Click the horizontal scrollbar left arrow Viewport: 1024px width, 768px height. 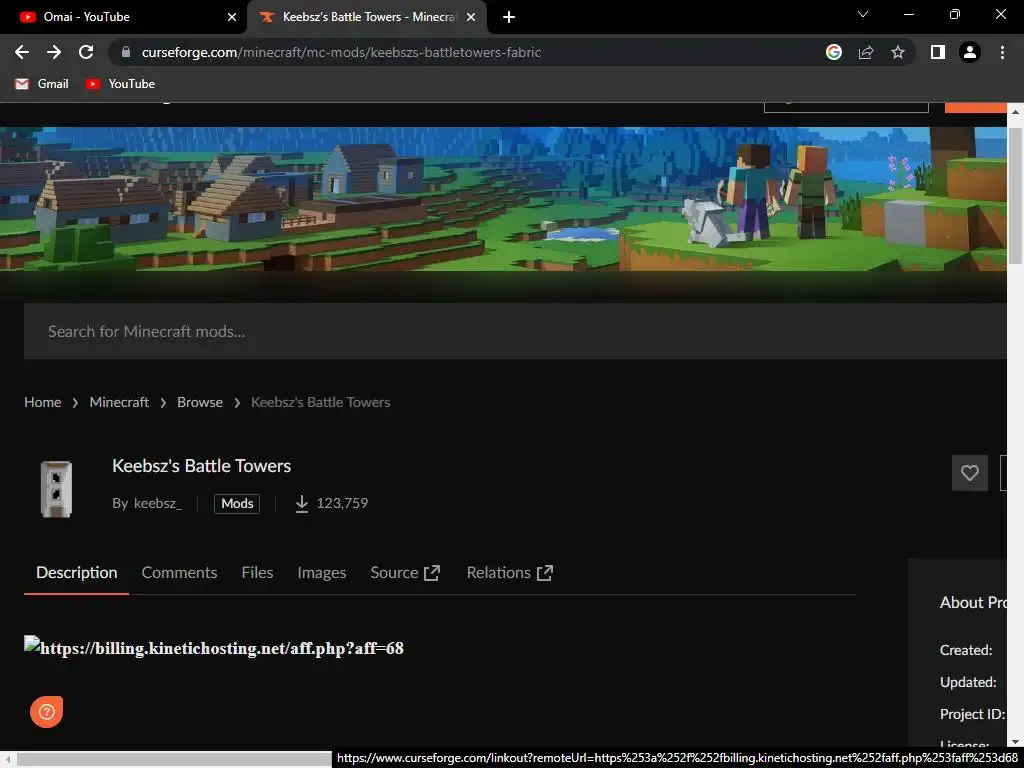click(8, 760)
